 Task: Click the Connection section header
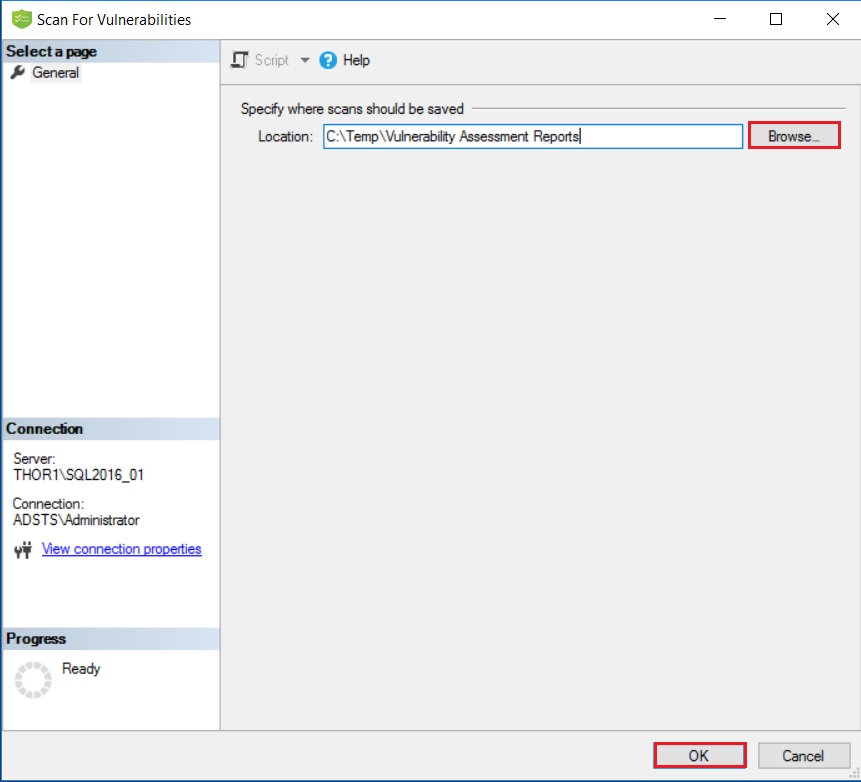(x=111, y=429)
